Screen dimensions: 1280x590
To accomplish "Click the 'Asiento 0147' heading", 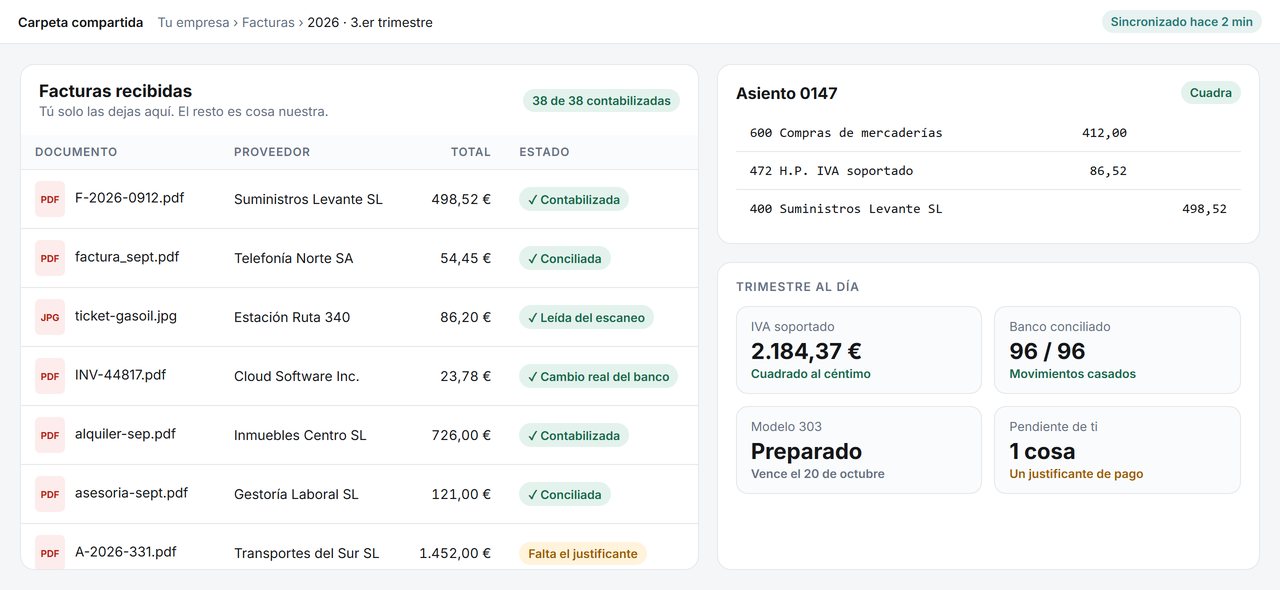I will coord(787,93).
